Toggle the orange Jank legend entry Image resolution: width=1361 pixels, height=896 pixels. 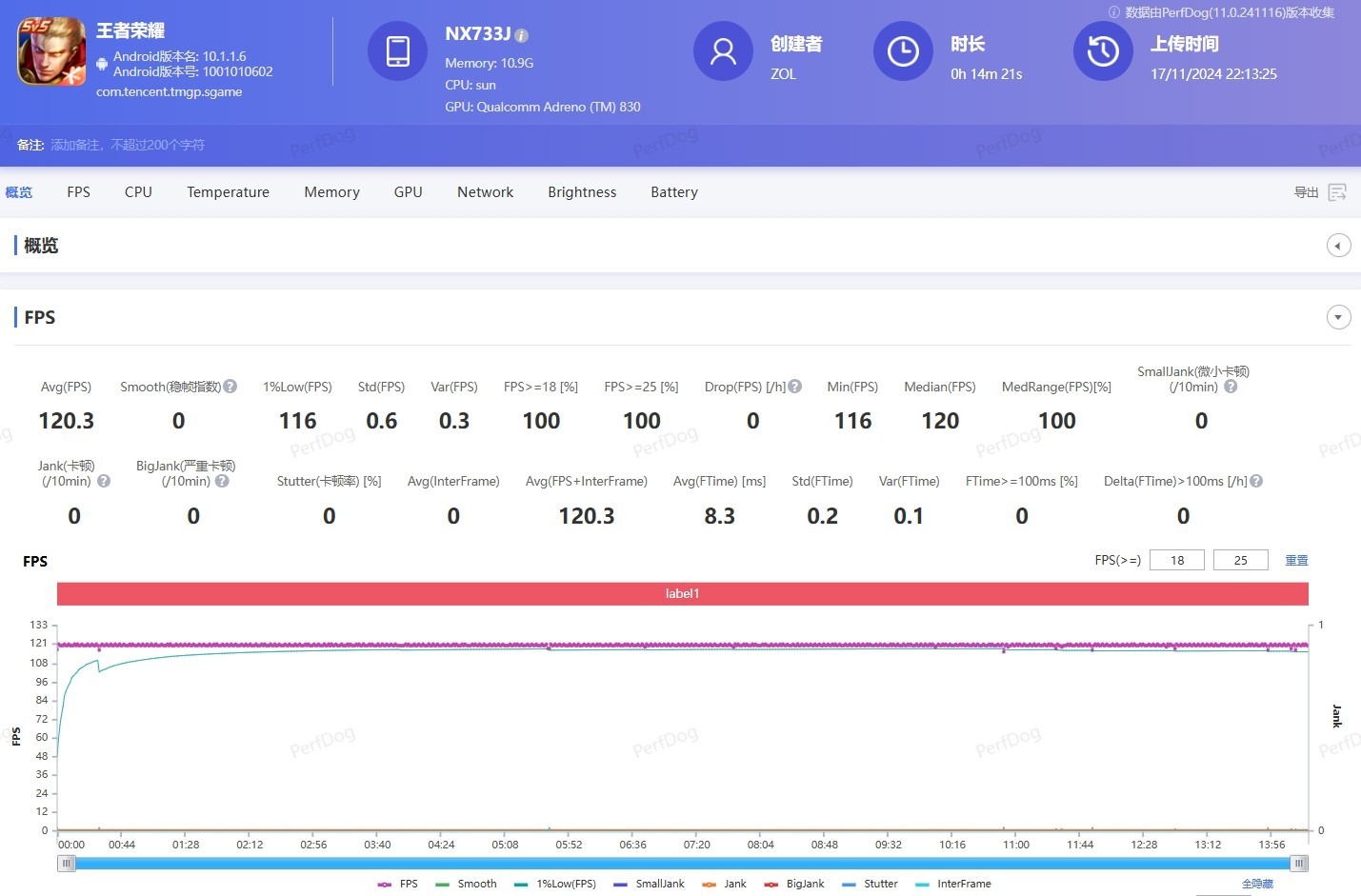pos(725,884)
